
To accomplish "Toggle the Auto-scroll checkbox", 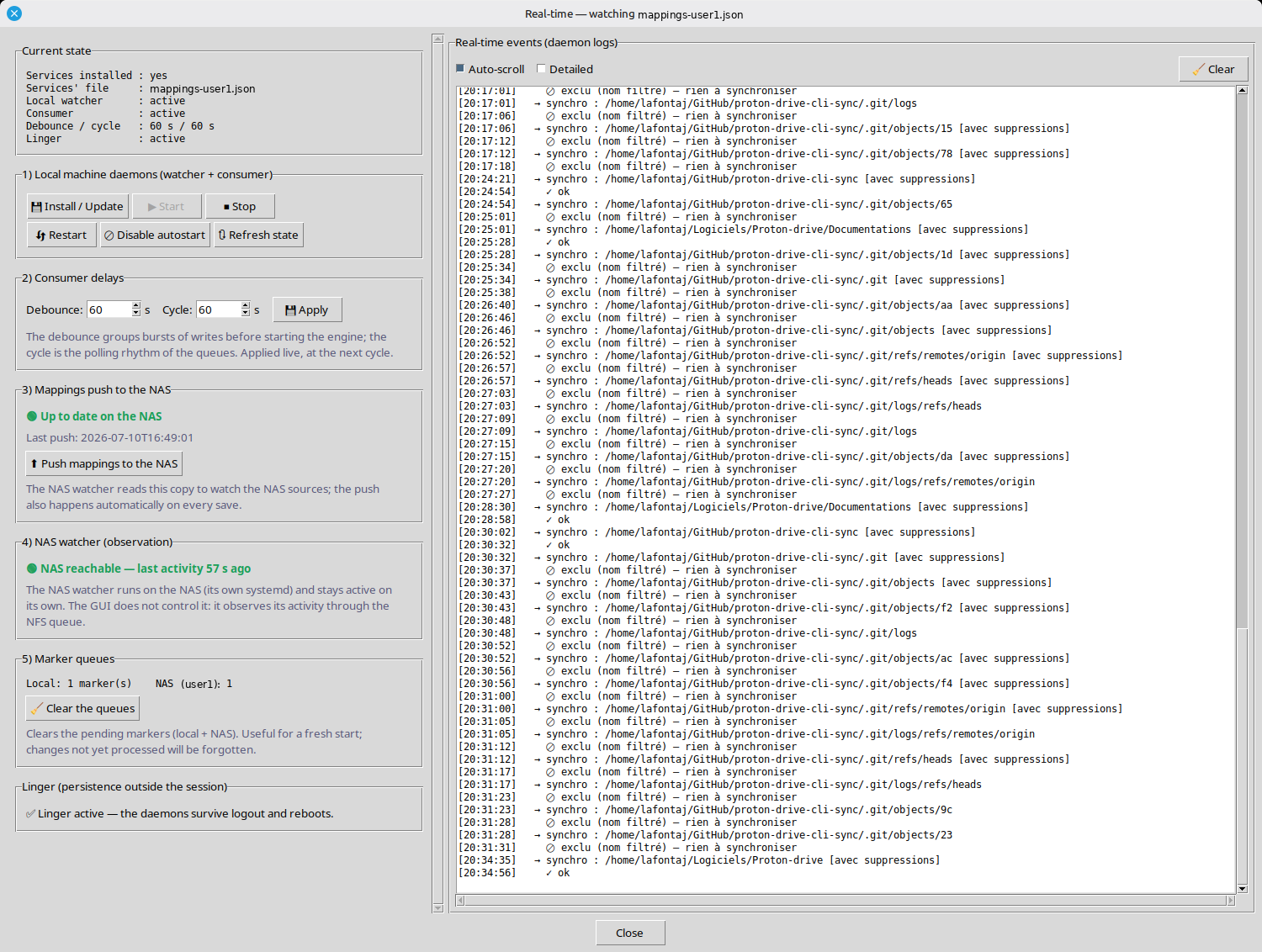I will (x=460, y=69).
